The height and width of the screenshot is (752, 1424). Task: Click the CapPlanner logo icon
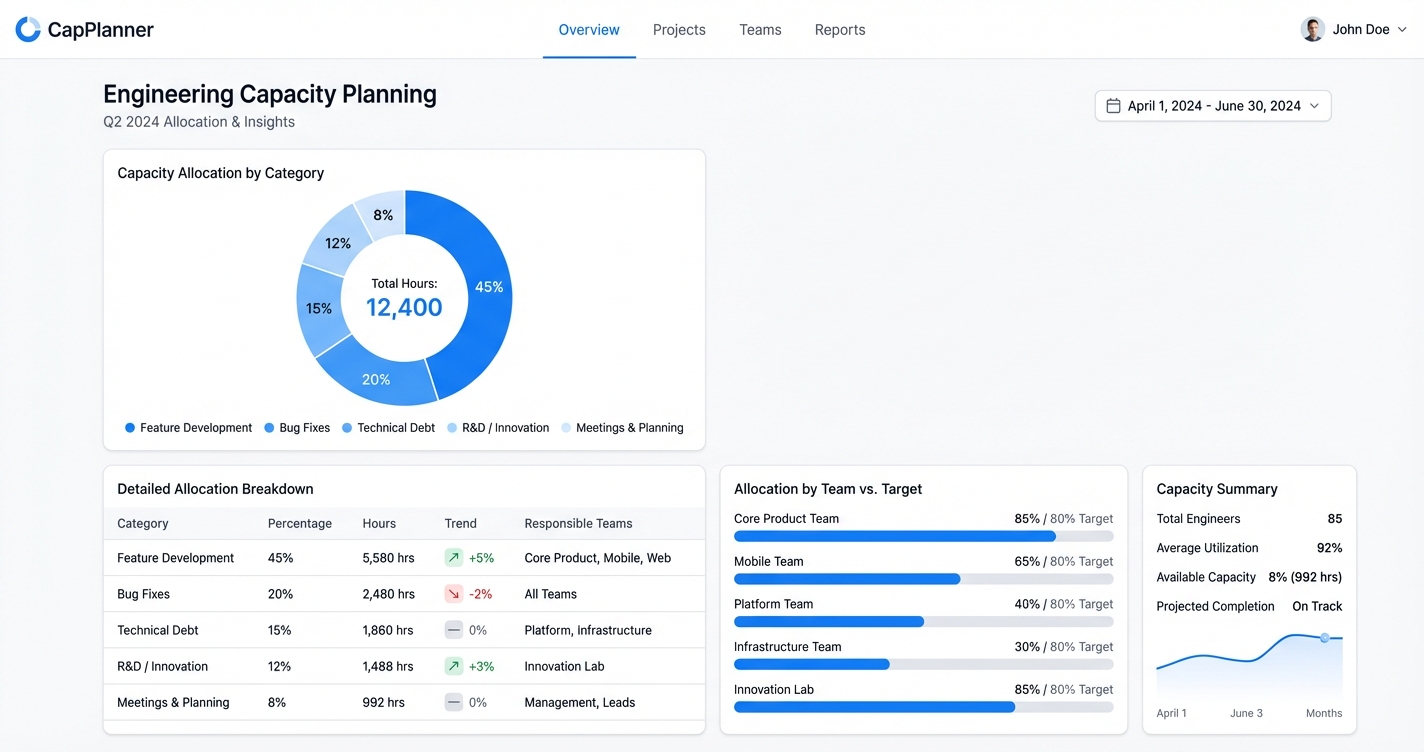(x=27, y=29)
